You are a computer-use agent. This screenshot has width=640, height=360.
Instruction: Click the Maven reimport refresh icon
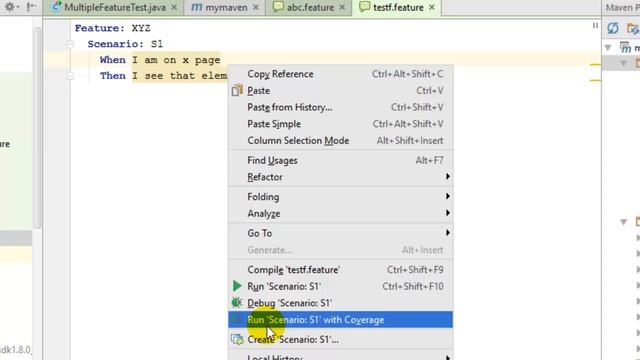pos(613,28)
